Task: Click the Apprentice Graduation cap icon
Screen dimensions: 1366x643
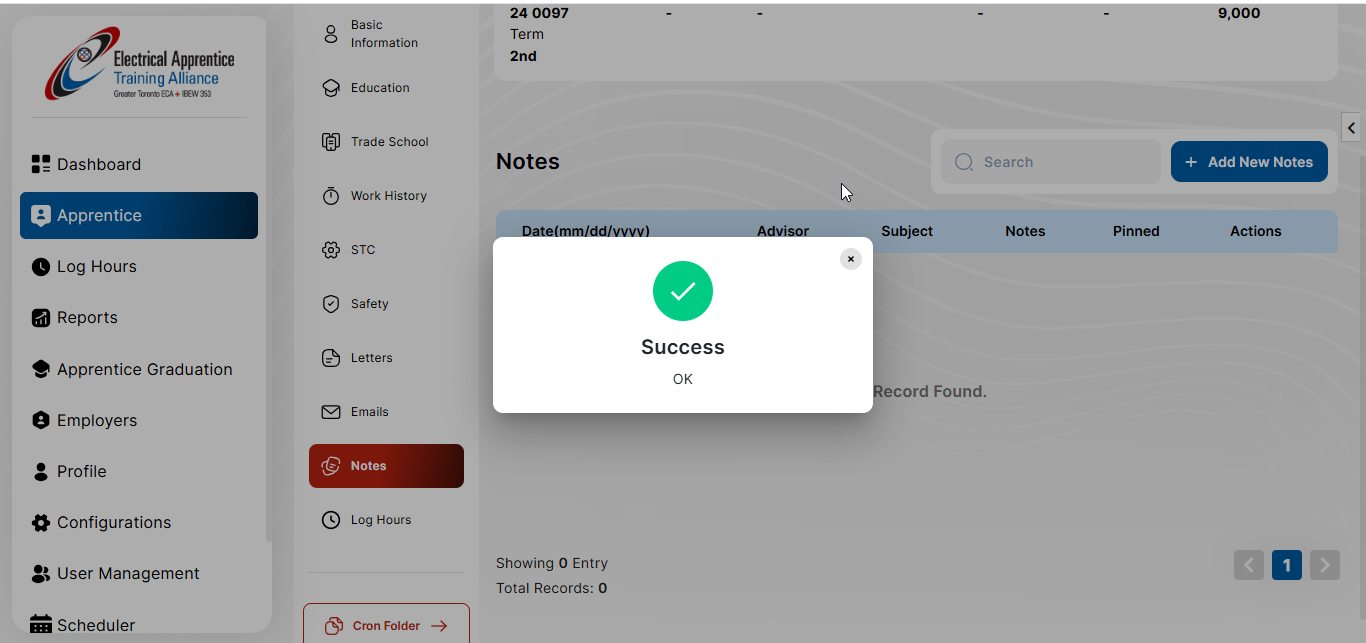Action: point(41,369)
